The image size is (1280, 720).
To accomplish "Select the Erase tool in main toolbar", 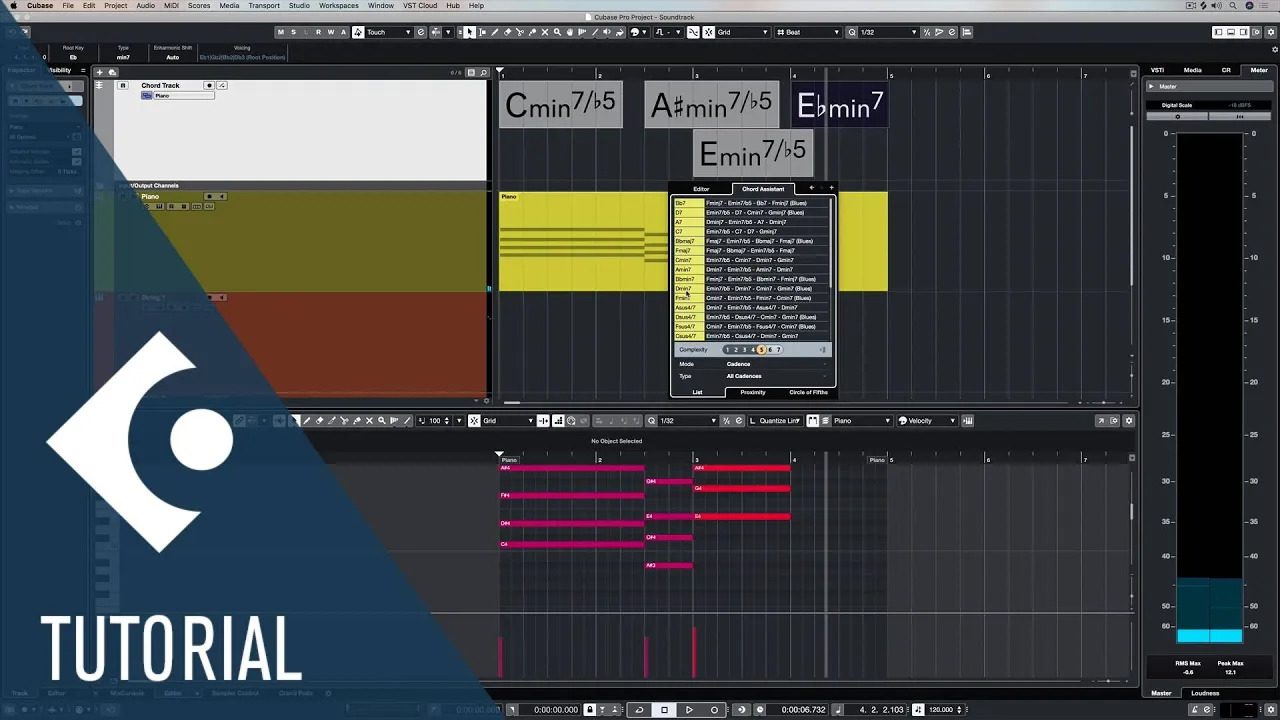I will click(x=507, y=32).
